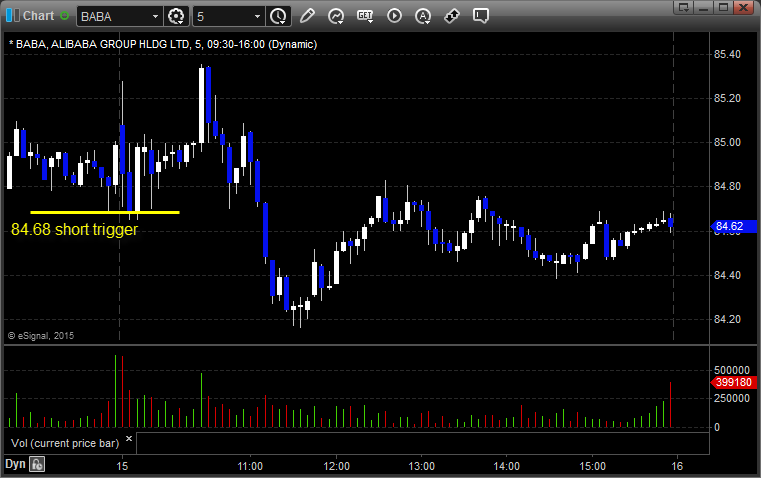This screenshot has width=761, height=478.
Task: Toggle the Dyn lock icon
Action: 37,464
